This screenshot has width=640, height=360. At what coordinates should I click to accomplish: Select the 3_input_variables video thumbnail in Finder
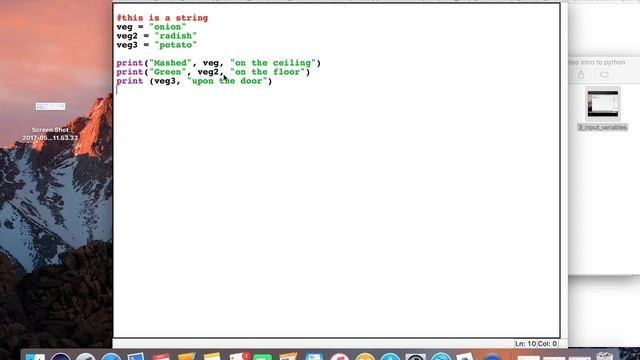pyautogui.click(x=602, y=104)
